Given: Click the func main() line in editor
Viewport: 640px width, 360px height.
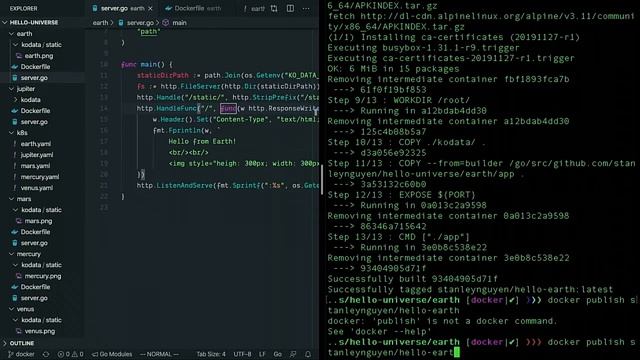Looking at the screenshot, I should click(x=147, y=64).
